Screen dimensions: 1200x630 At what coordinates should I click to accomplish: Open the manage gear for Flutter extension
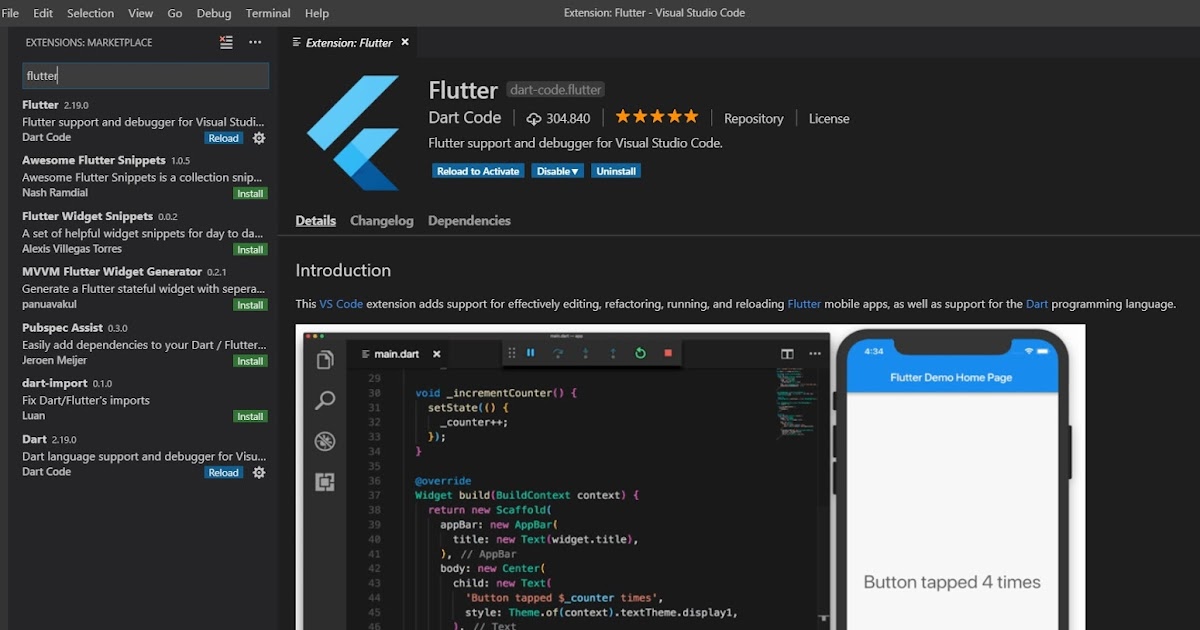click(258, 137)
